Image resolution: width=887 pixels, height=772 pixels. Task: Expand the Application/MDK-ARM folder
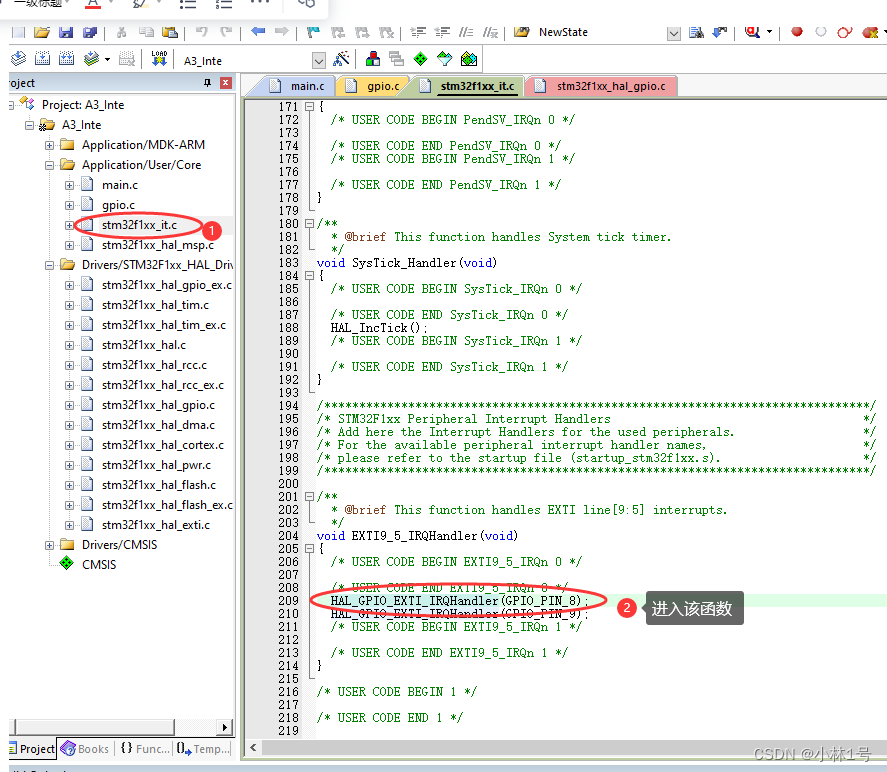[49, 145]
